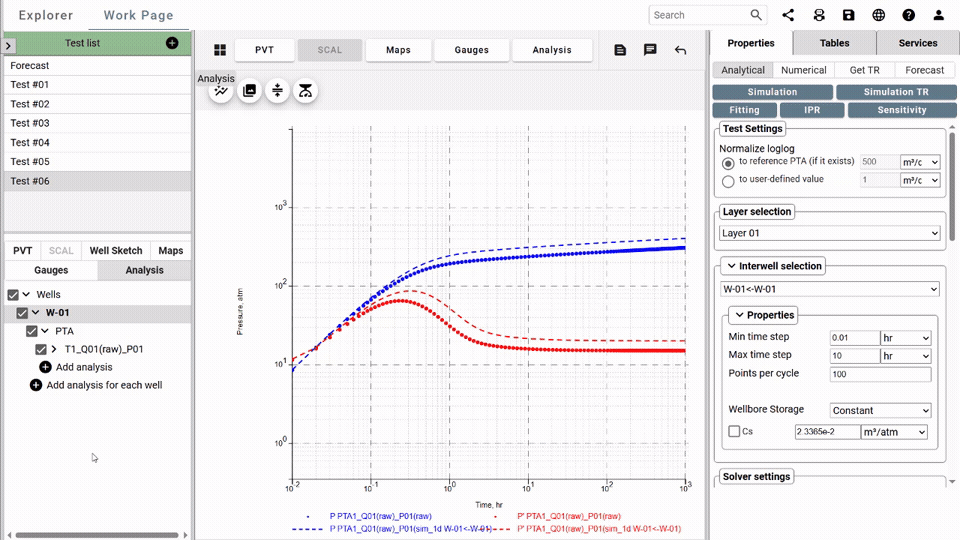Click the Simulation TR button
960x540 pixels.
[x=896, y=92]
